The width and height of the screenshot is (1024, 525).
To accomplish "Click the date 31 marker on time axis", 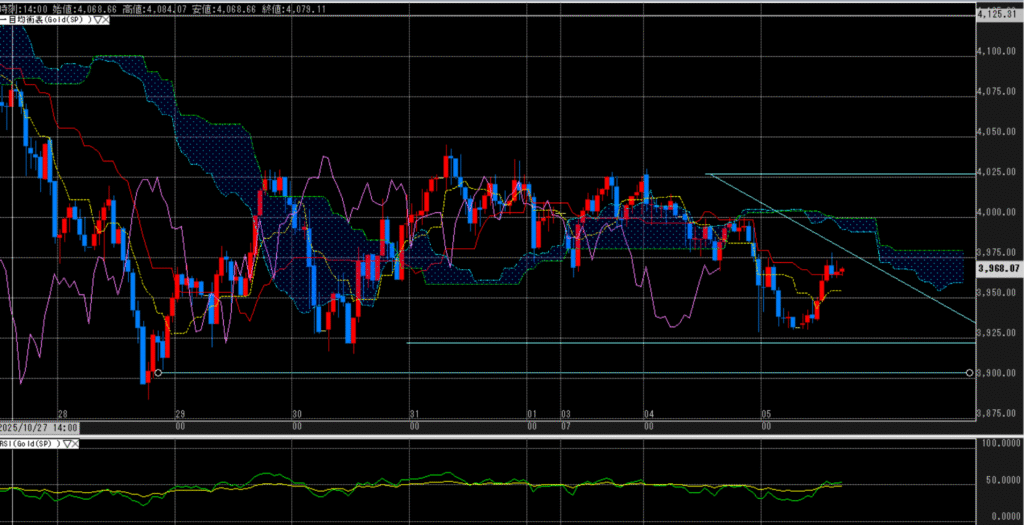I will pos(414,413).
